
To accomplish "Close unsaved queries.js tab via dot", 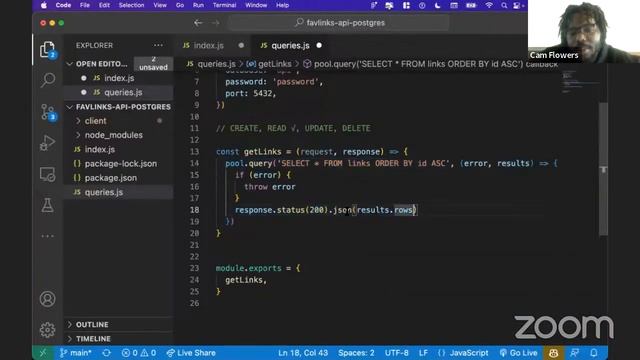I will (x=319, y=45).
